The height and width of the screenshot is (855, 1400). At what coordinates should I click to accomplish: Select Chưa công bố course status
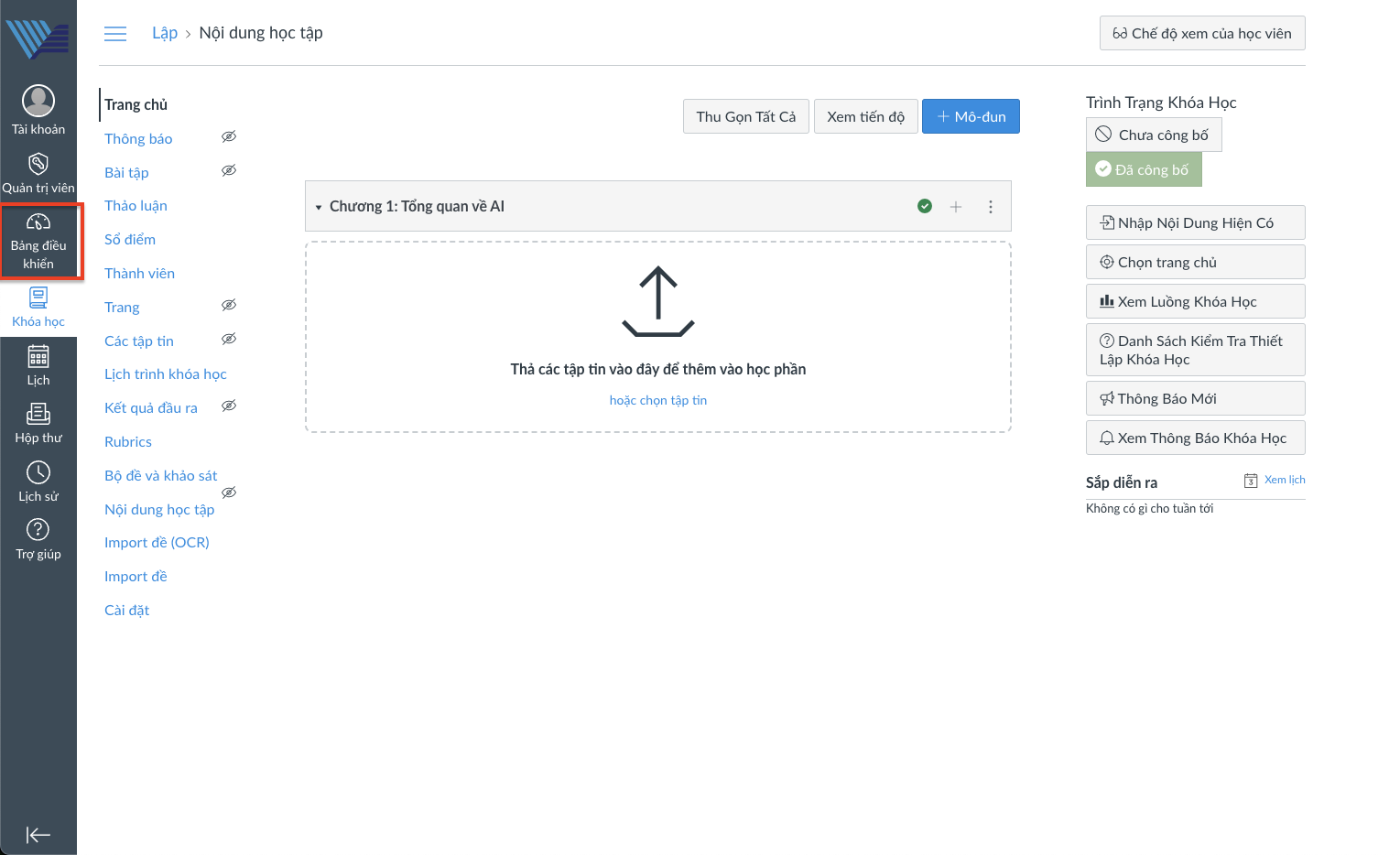(1153, 135)
